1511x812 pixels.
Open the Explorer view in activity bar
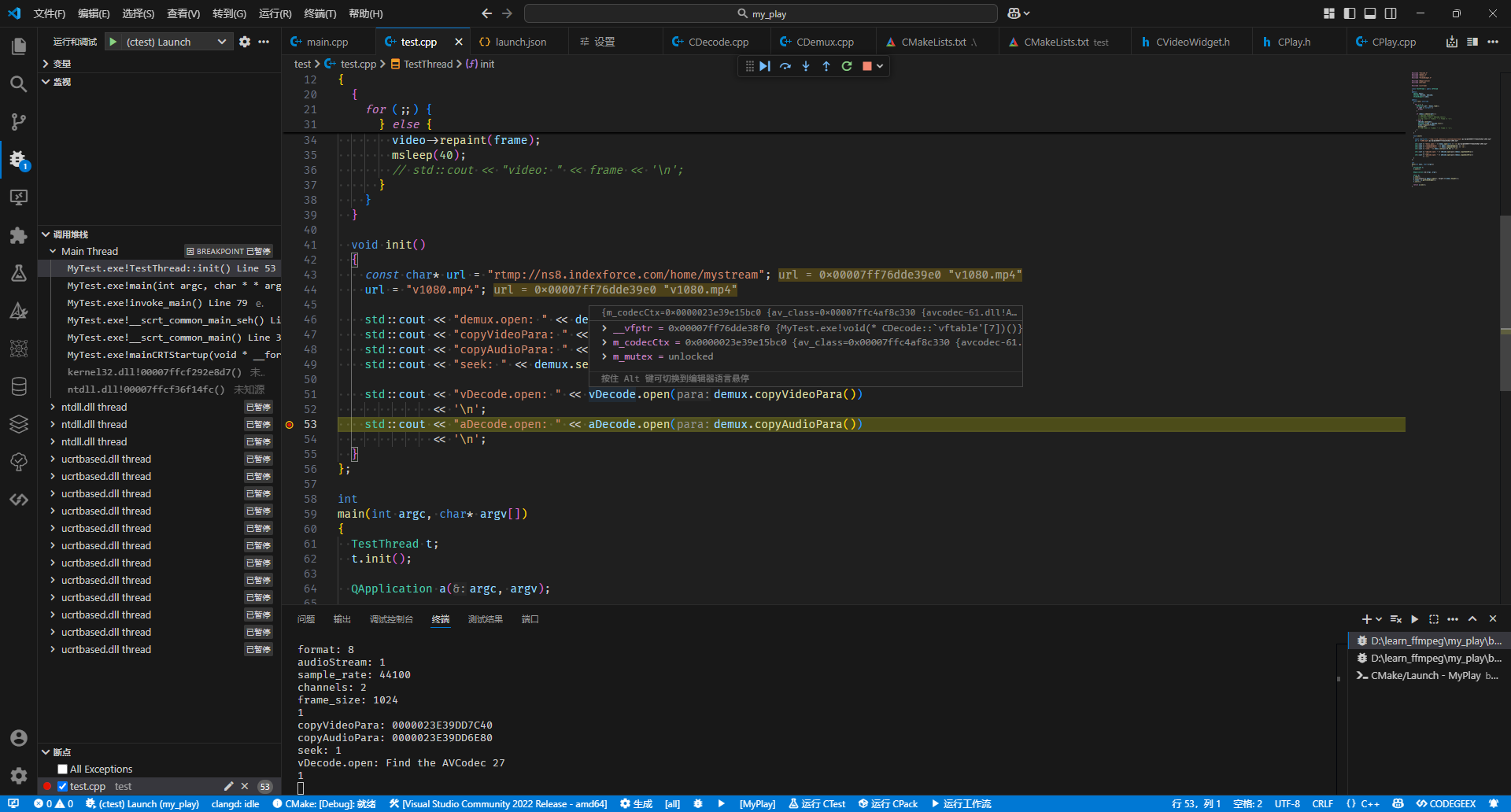click(19, 46)
